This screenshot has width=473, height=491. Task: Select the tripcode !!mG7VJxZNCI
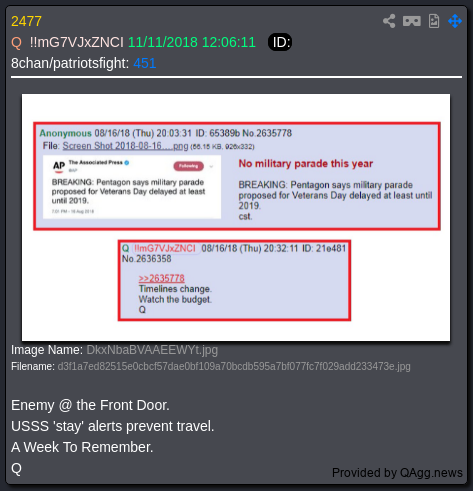[77, 42]
